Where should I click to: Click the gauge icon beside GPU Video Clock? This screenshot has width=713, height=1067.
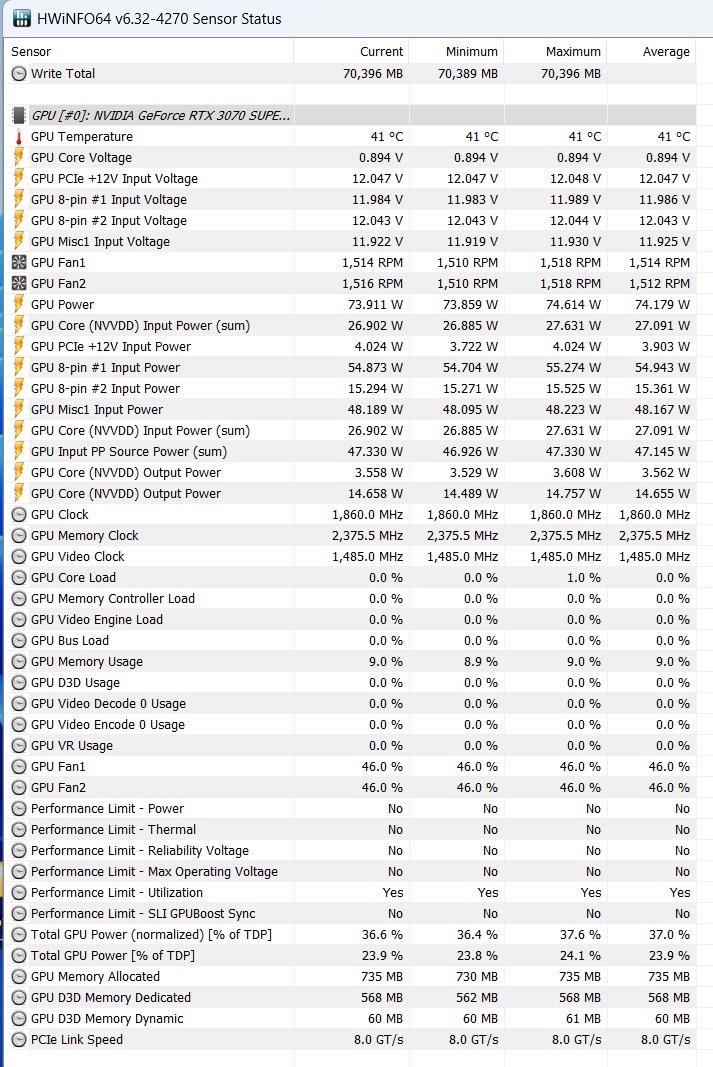point(19,557)
